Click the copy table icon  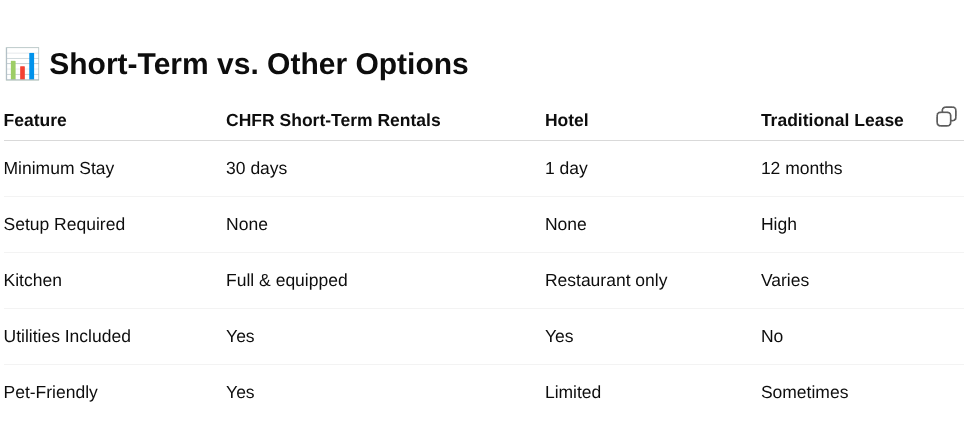946,116
